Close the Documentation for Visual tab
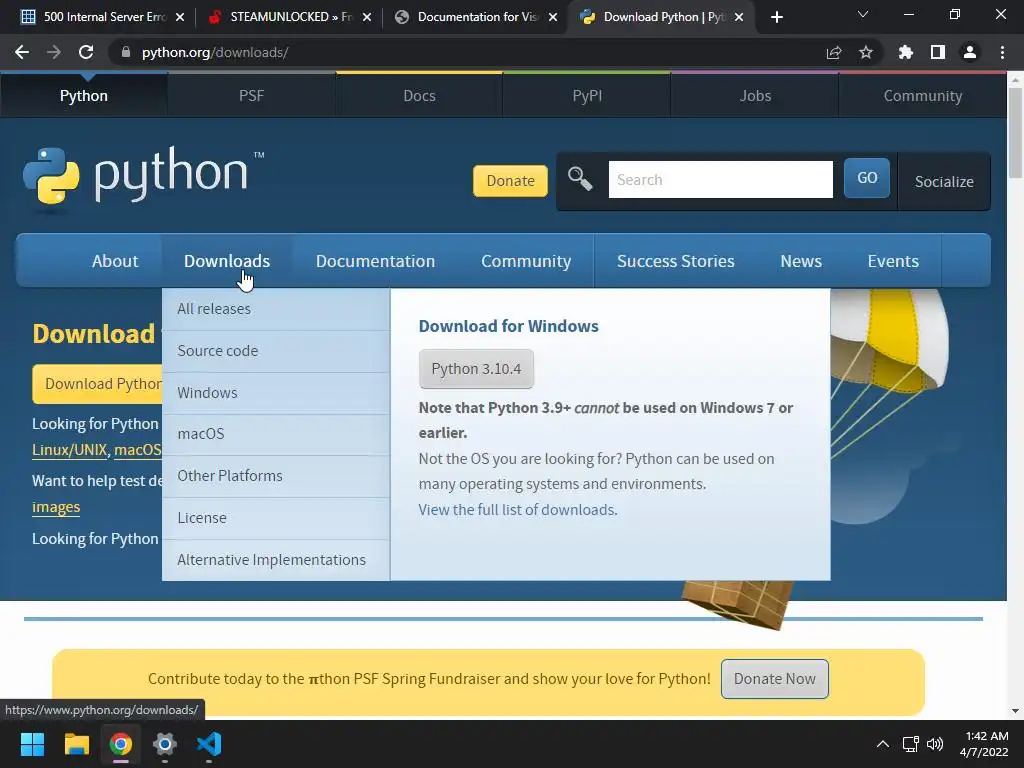The height and width of the screenshot is (768, 1024). point(553,17)
